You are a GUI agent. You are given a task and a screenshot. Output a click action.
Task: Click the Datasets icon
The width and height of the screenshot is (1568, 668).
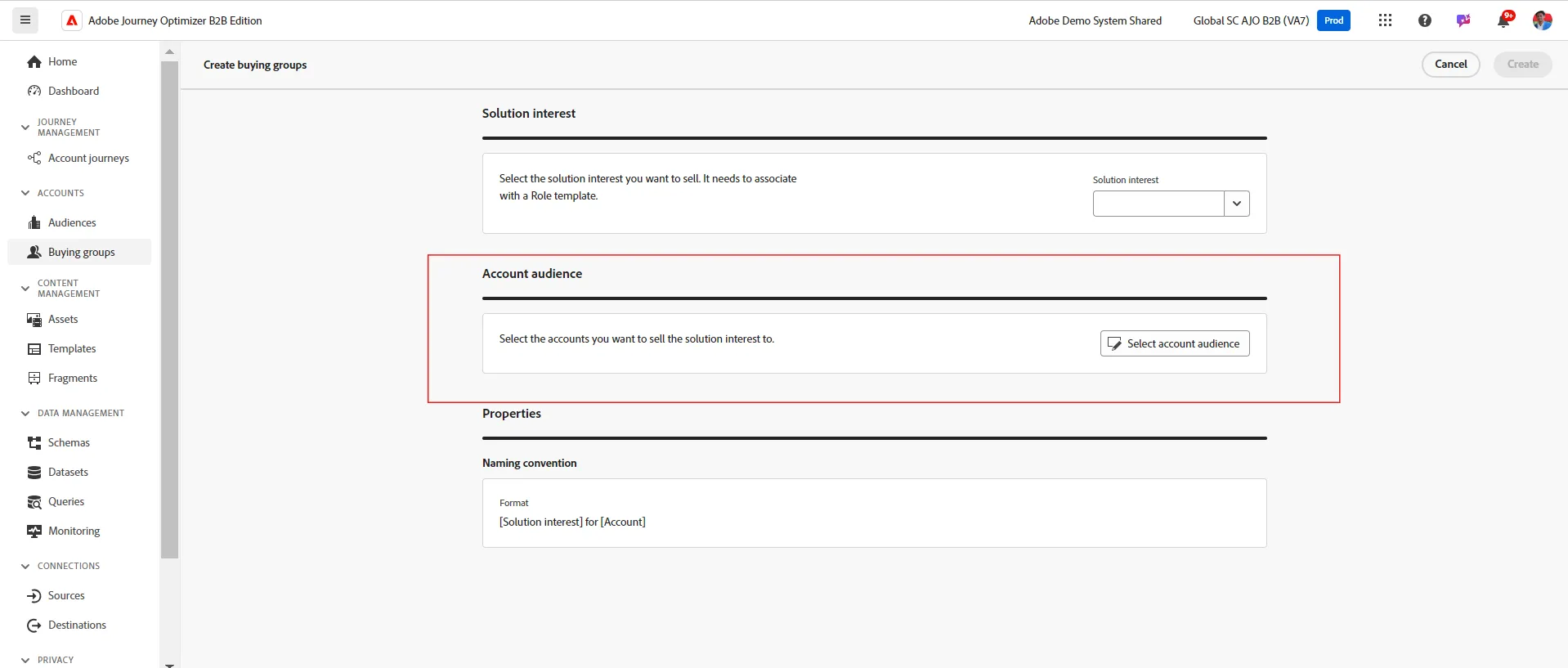(x=34, y=472)
